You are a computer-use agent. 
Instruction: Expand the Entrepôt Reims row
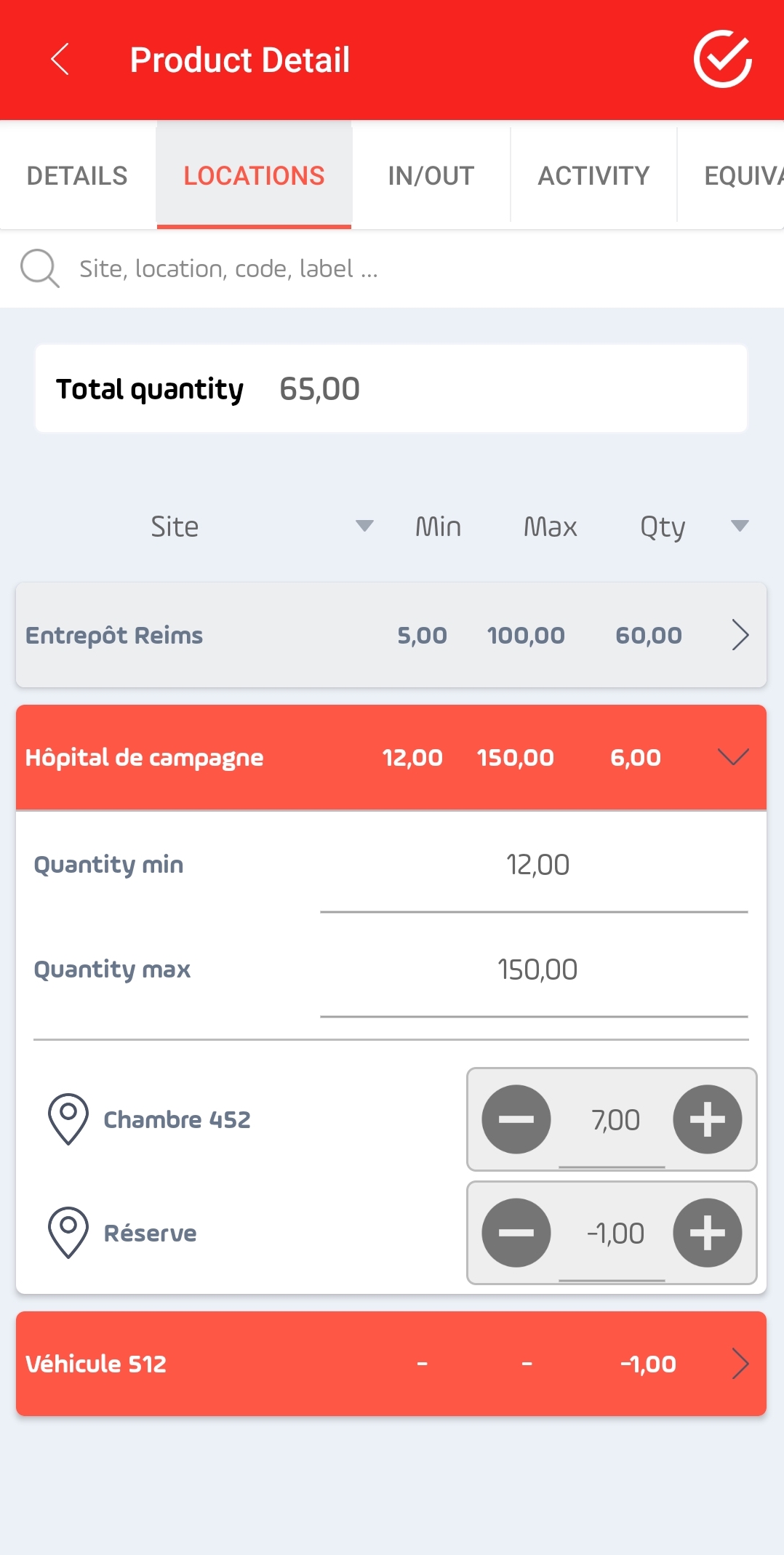(391, 635)
